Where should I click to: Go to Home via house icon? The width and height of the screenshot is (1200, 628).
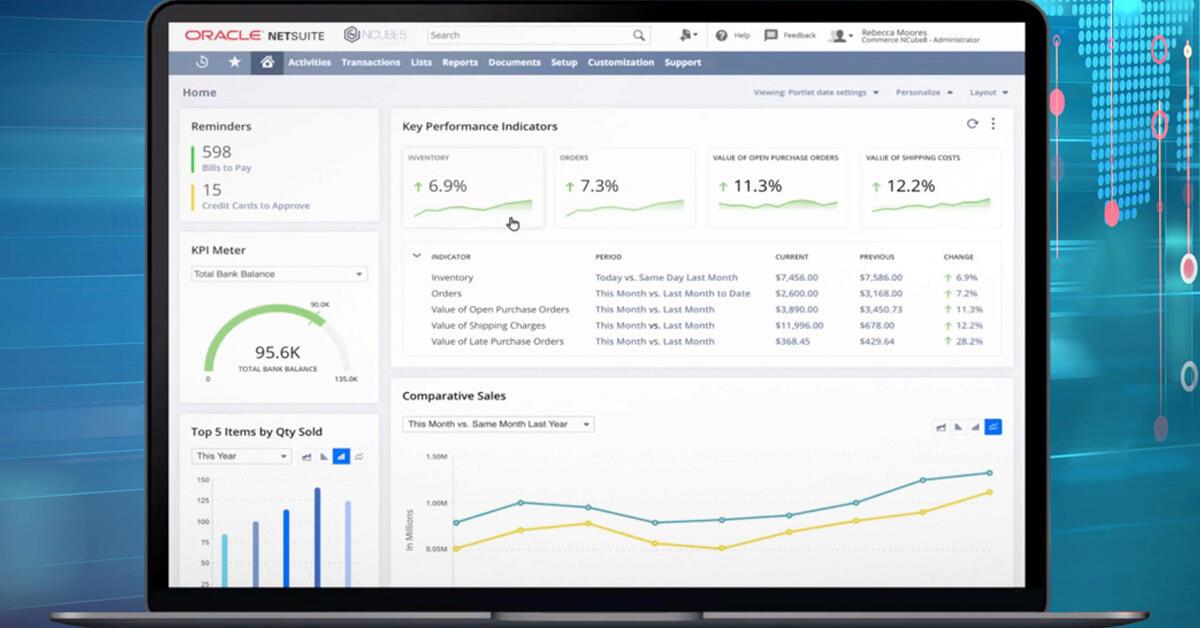(267, 62)
